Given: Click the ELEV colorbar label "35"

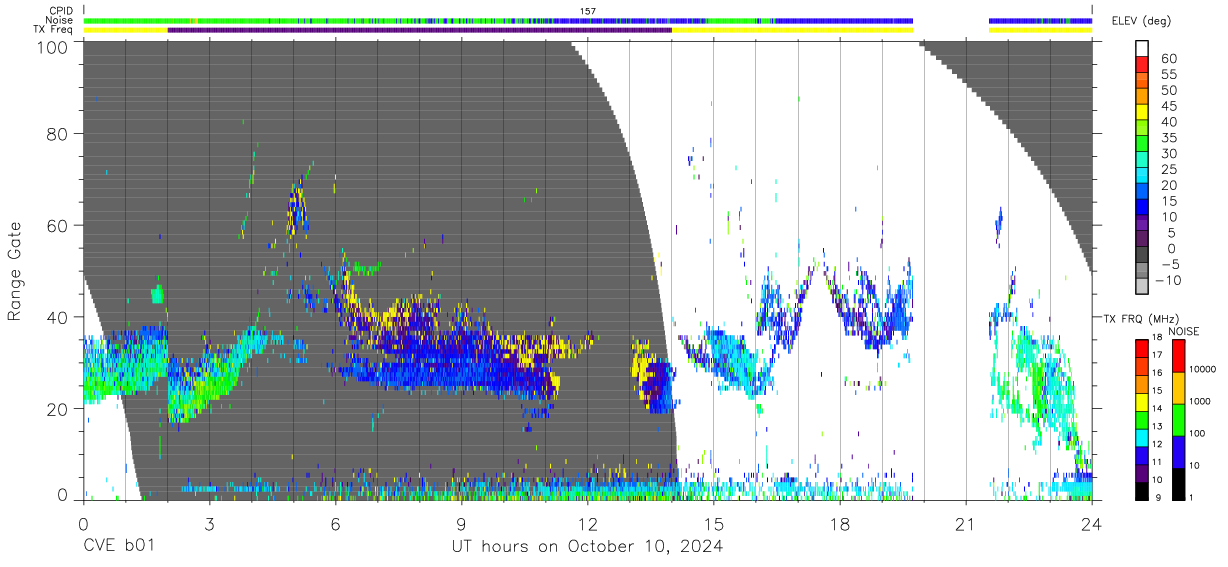Looking at the screenshot, I should pyautogui.click(x=1170, y=138).
